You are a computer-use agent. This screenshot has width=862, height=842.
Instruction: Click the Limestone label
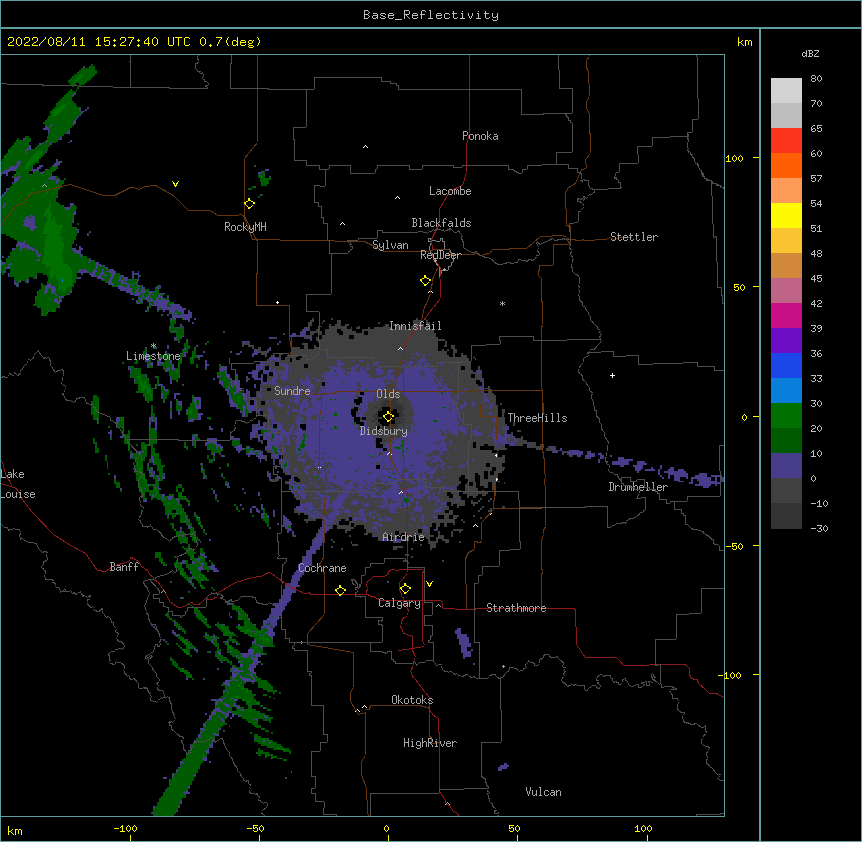coord(153,356)
